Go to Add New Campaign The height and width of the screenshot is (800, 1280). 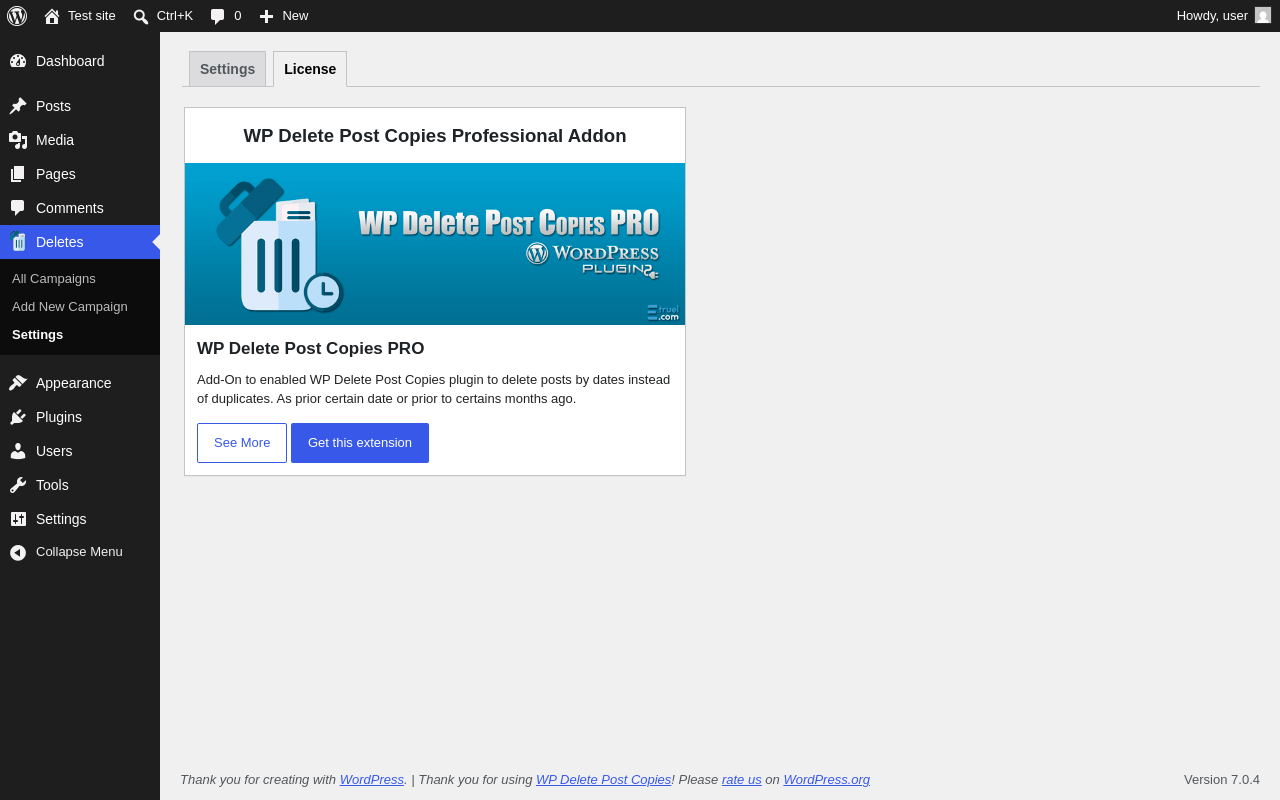coord(70,307)
